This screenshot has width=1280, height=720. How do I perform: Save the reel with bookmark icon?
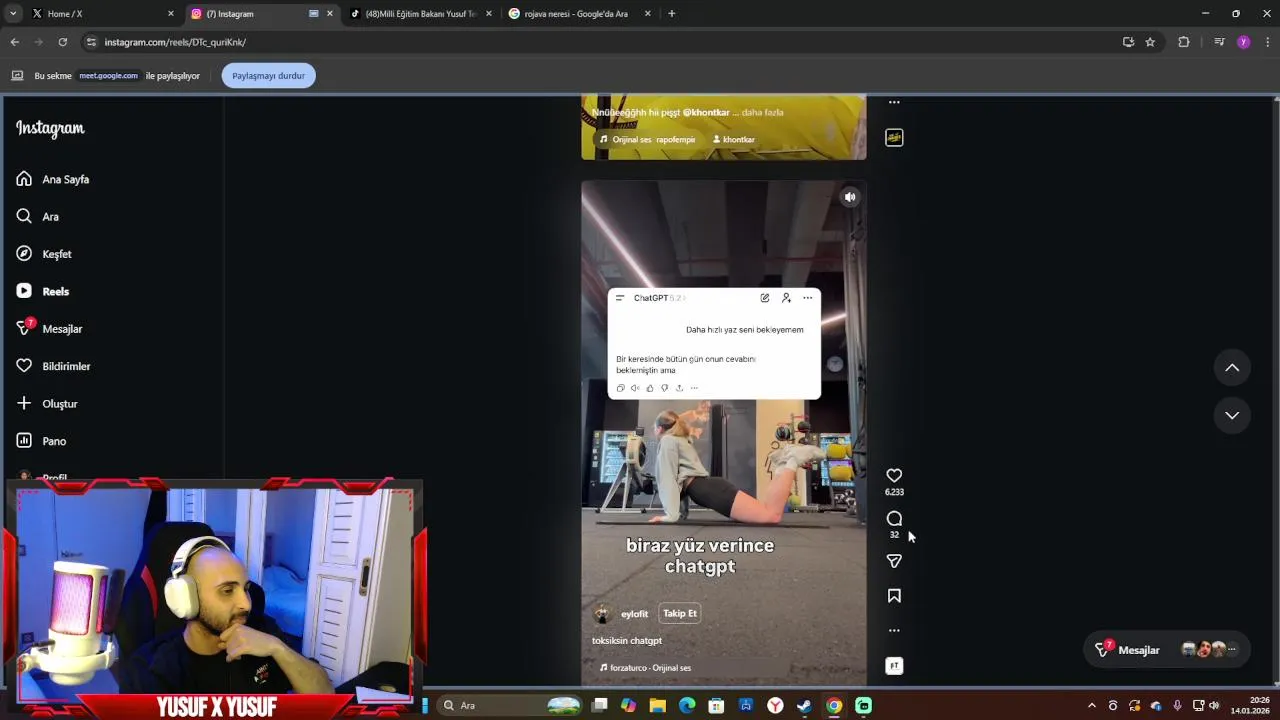point(894,596)
